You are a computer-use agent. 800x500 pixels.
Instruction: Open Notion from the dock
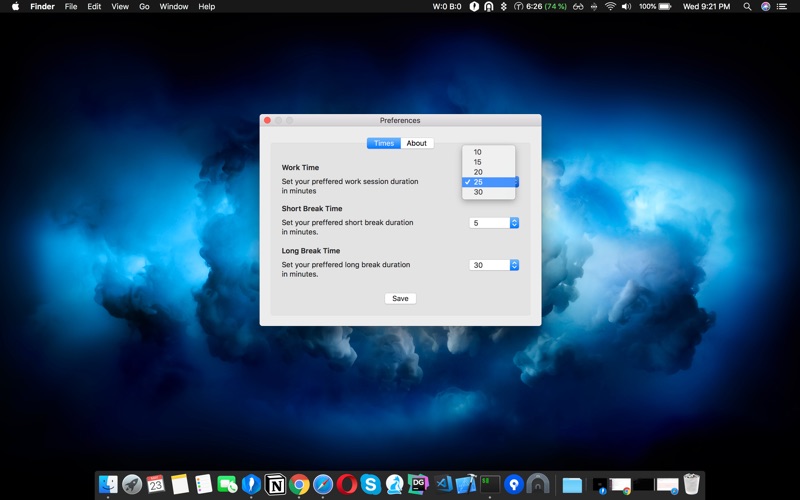275,485
